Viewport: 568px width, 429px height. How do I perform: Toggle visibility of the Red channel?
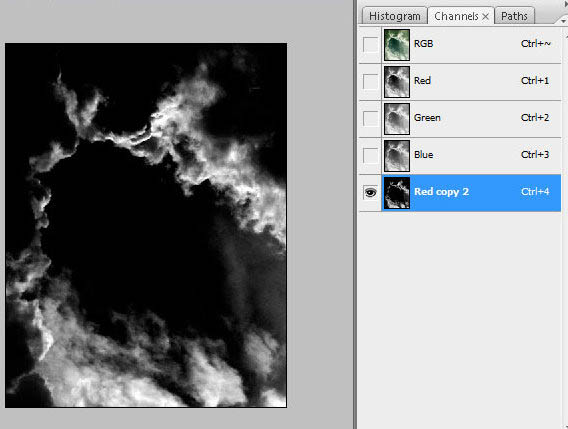370,82
